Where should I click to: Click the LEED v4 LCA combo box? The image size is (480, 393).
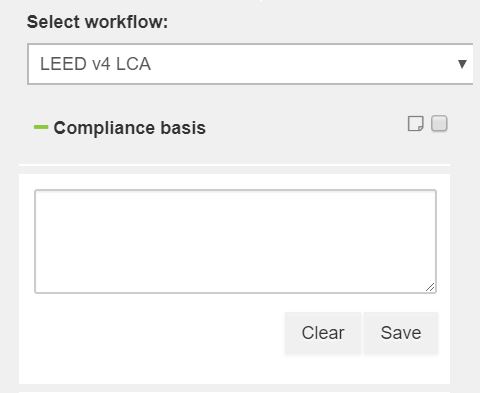click(250, 64)
